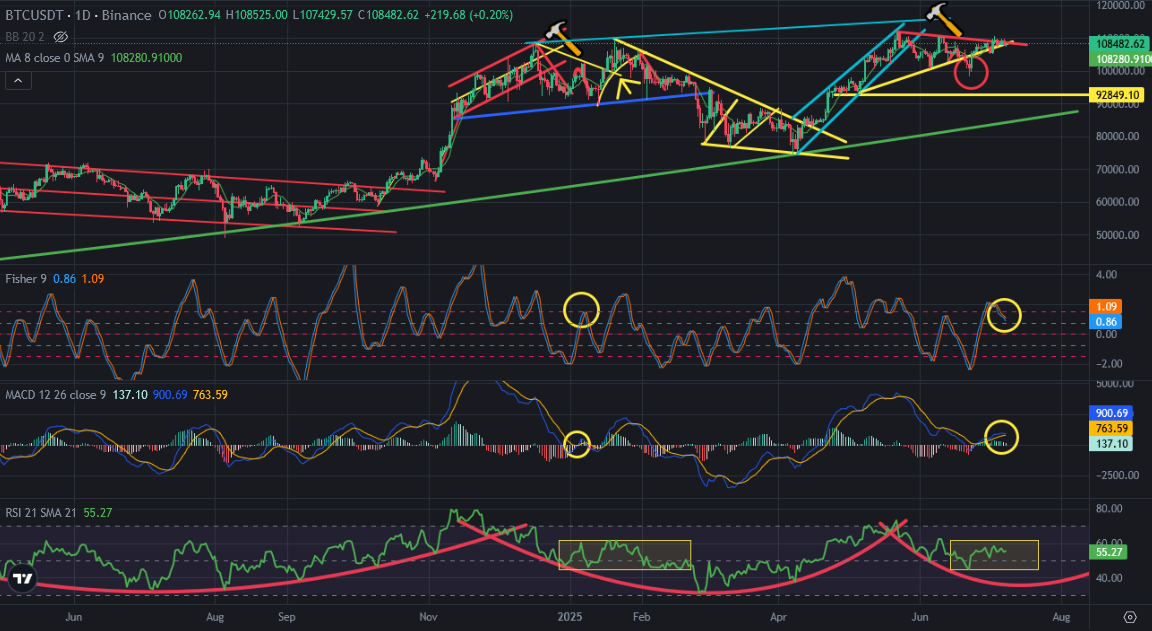This screenshot has width=1152, height=631.
Task: Click the 108482.62 current price label
Action: click(x=1120, y=44)
